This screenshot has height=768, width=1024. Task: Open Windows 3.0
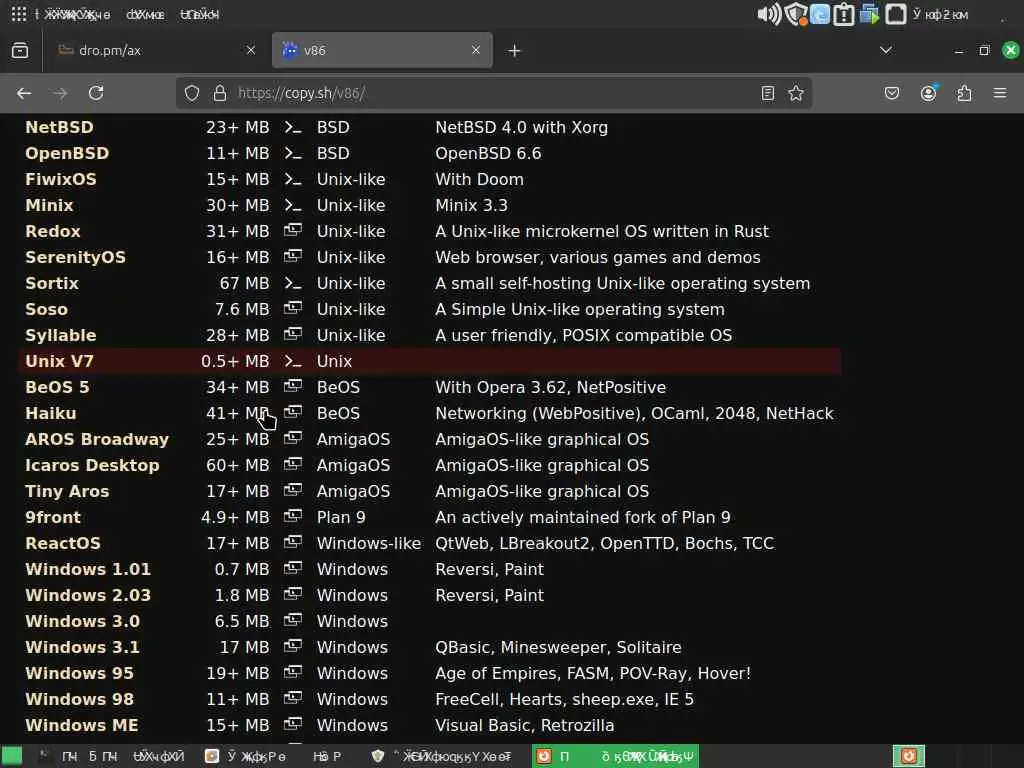[82, 622]
